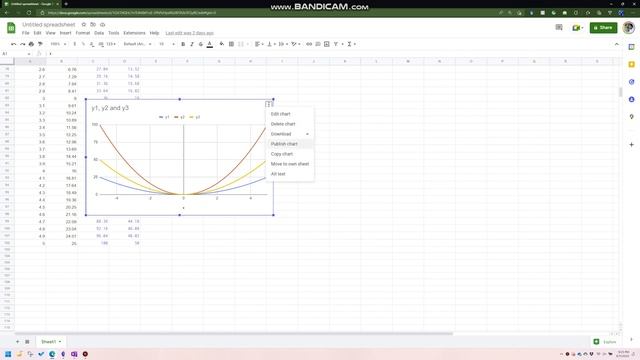Click the increase decimal places icon

tap(101, 44)
